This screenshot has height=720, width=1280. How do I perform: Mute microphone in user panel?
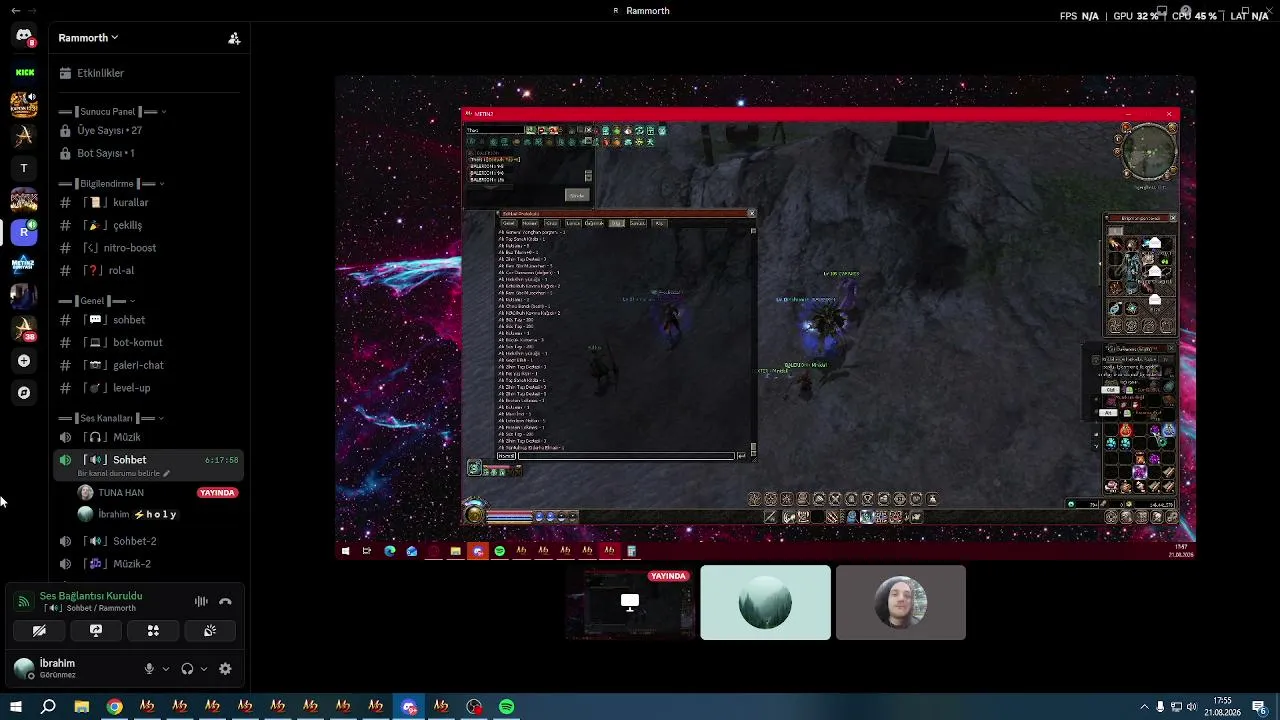click(149, 669)
